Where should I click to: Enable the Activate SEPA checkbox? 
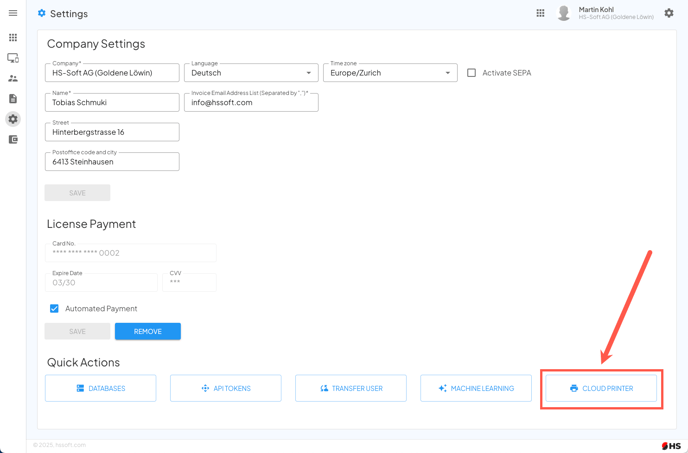click(472, 73)
